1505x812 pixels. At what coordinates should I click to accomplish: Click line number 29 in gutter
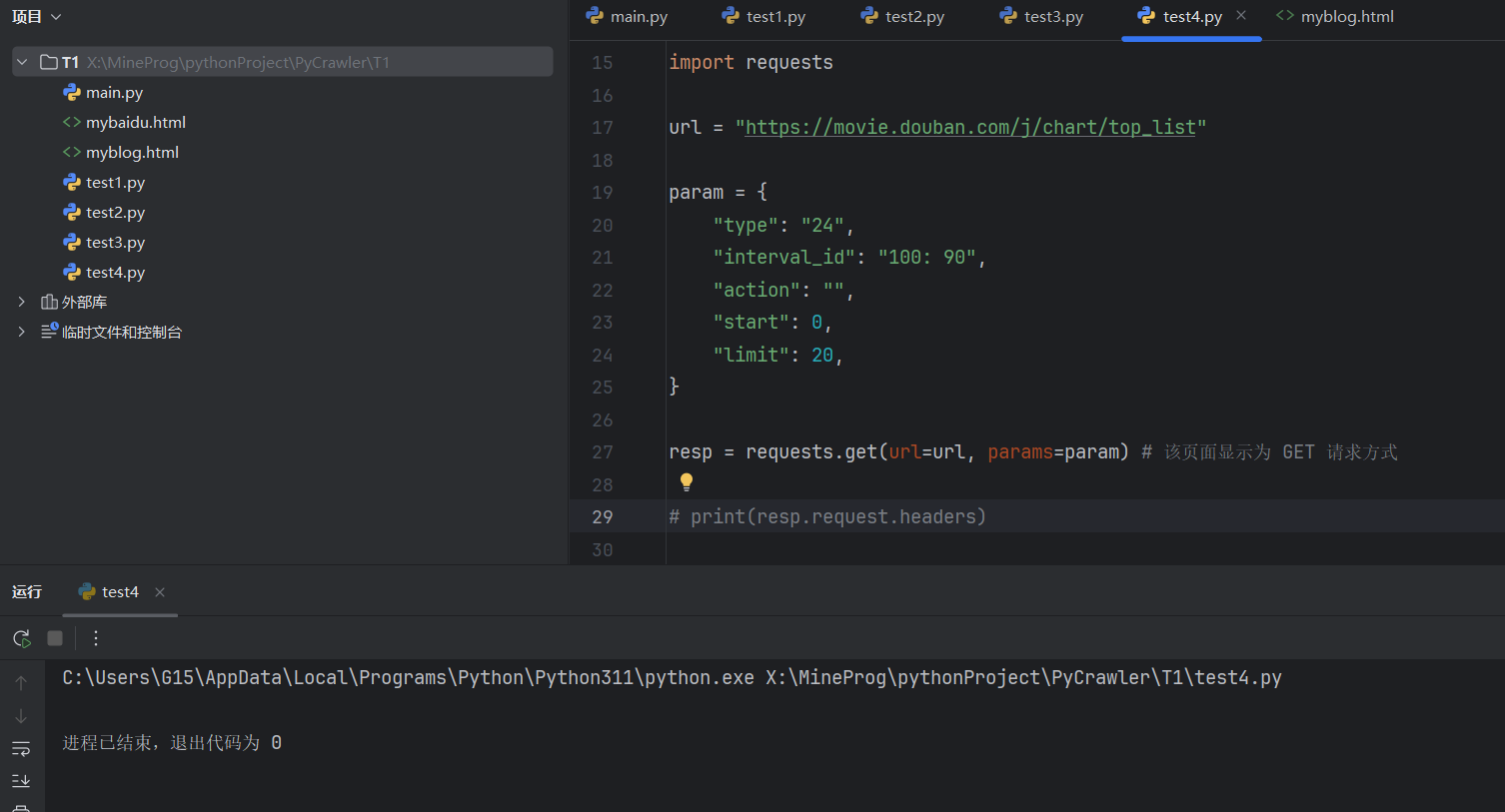coord(603,517)
